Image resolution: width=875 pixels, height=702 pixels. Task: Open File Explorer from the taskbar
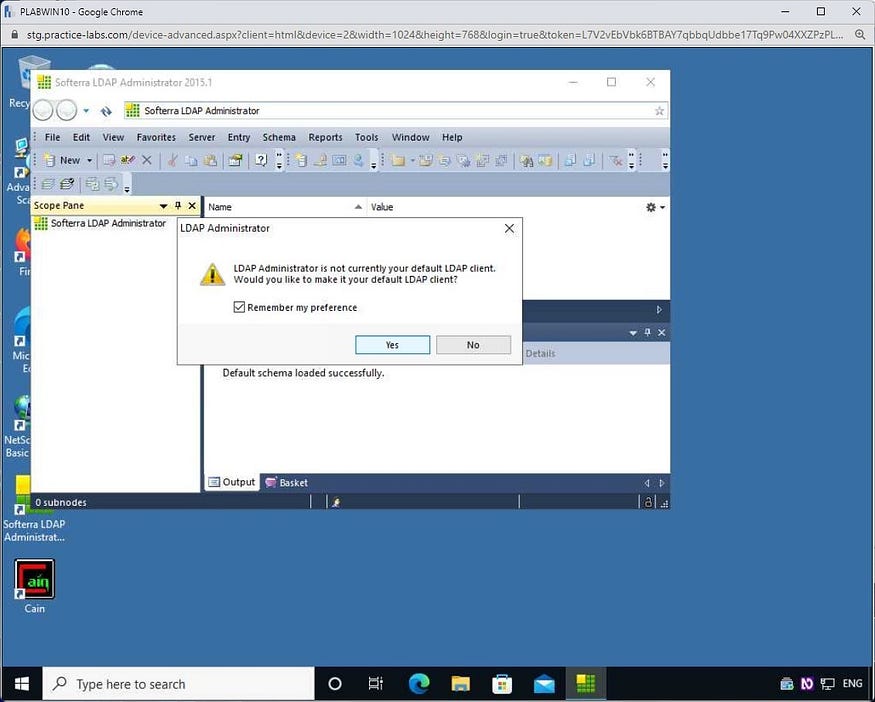[460, 684]
